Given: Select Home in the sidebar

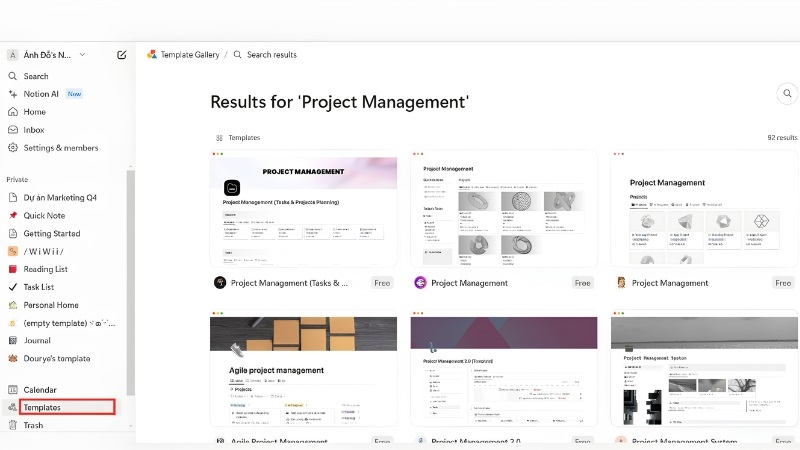Looking at the screenshot, I should (35, 112).
